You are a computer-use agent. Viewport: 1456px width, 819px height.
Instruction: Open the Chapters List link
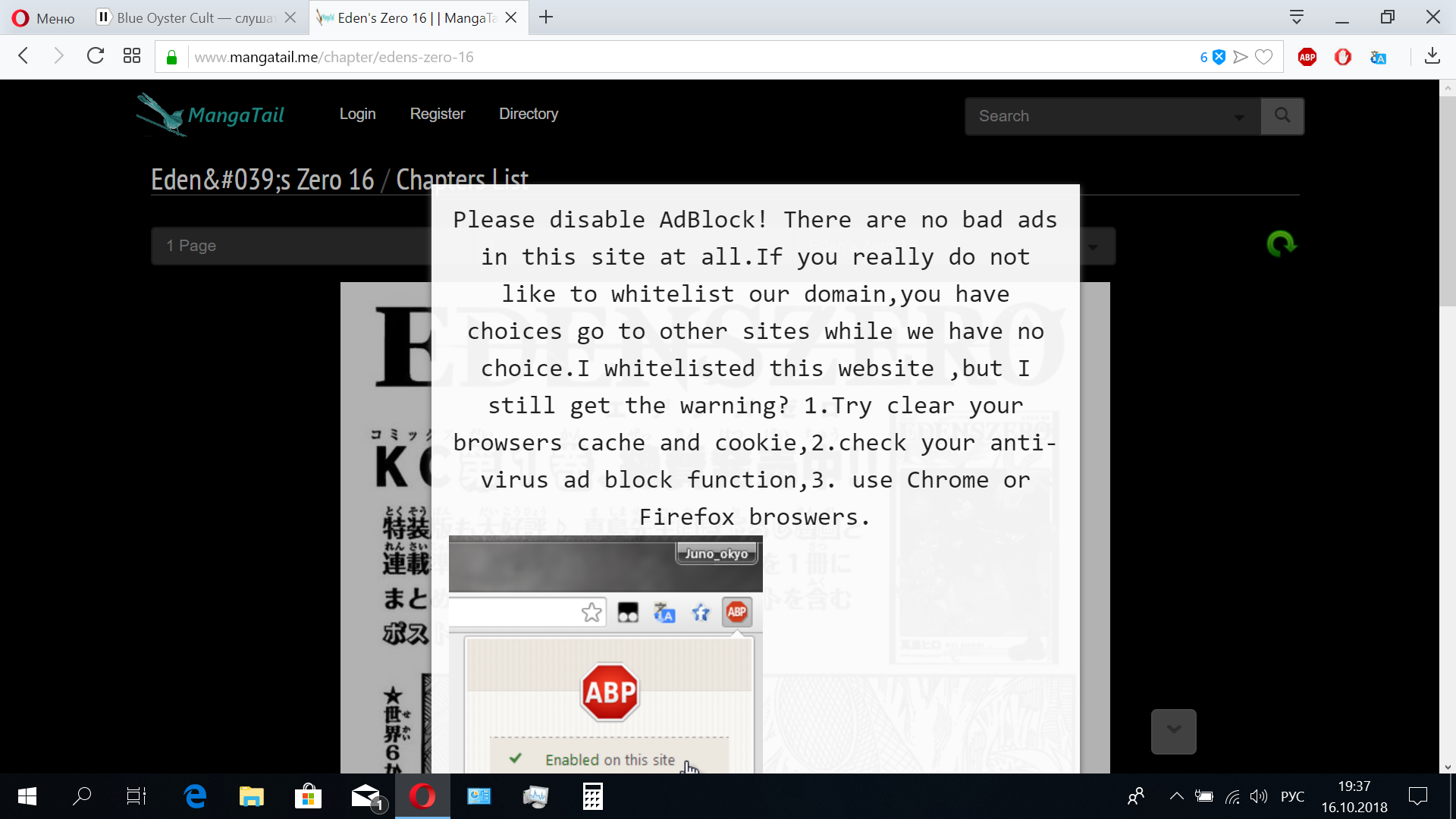pyautogui.click(x=463, y=180)
